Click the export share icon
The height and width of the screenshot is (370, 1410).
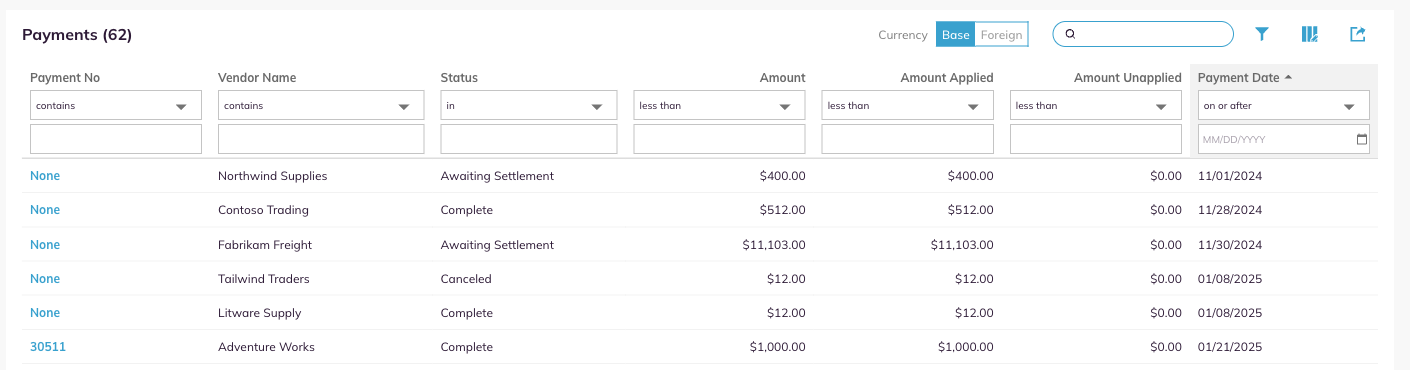tap(1357, 35)
